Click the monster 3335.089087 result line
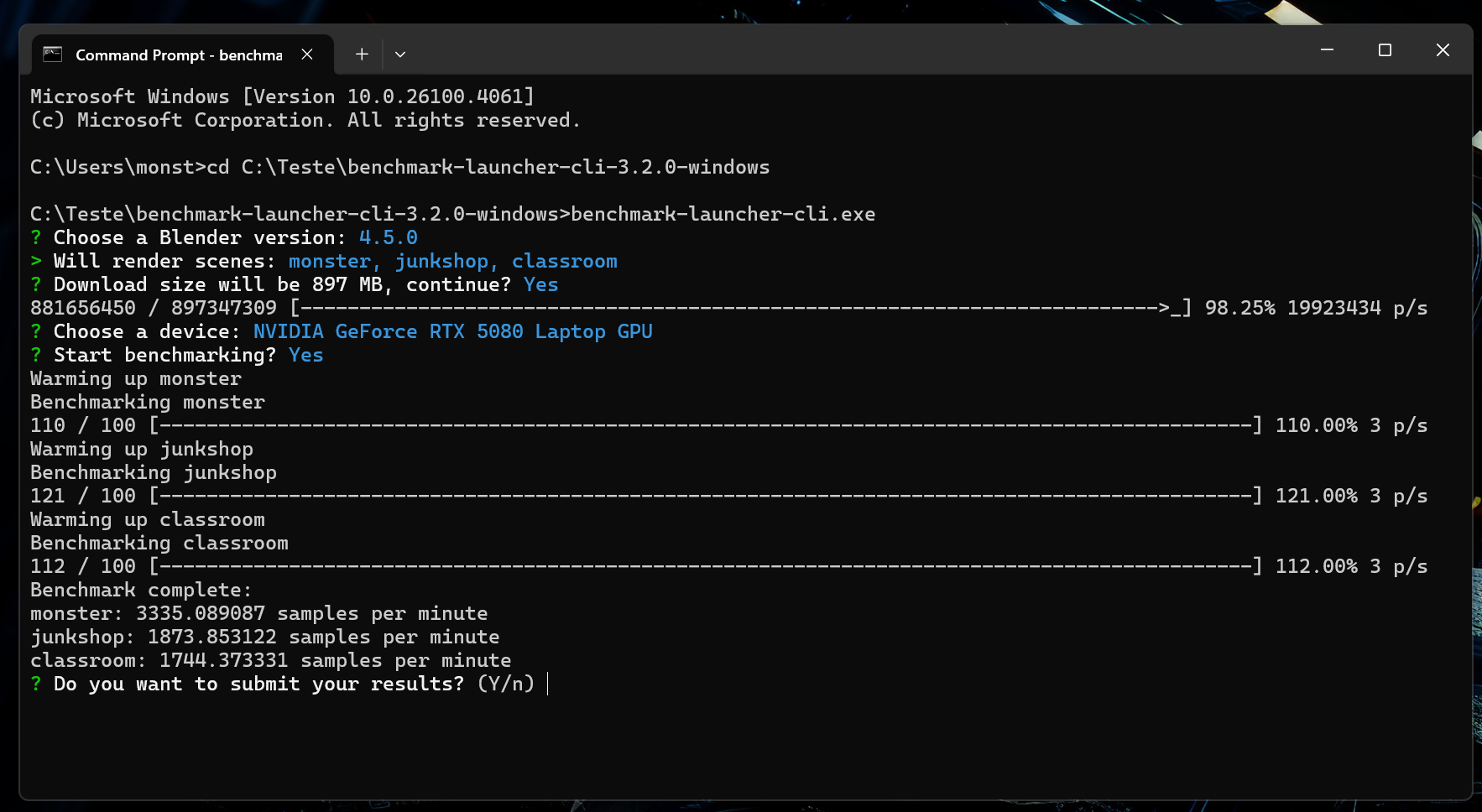The image size is (1482, 812). [259, 613]
